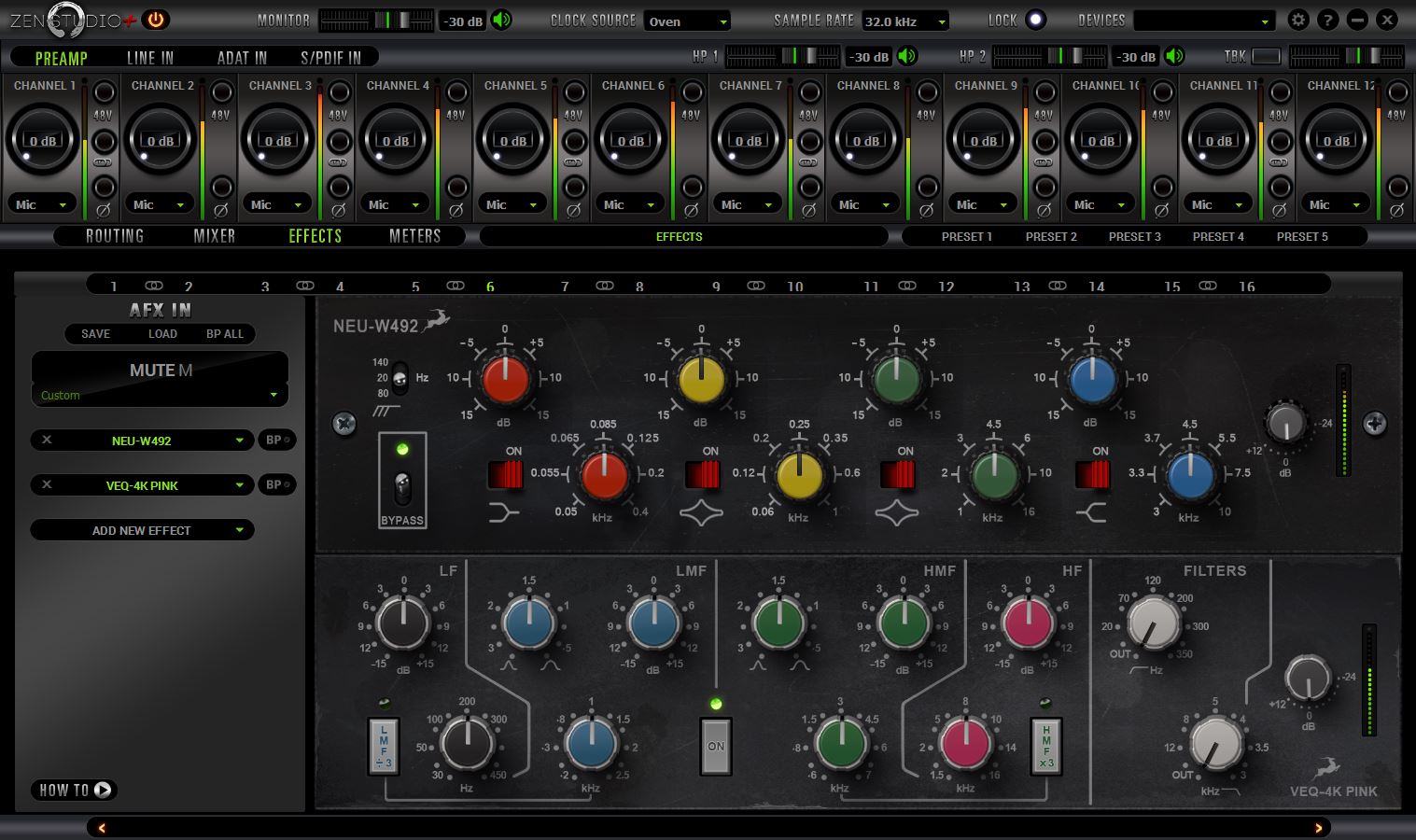Open Channel 6 Mic input type dropdown
This screenshot has height=840, width=1416.
(x=630, y=203)
